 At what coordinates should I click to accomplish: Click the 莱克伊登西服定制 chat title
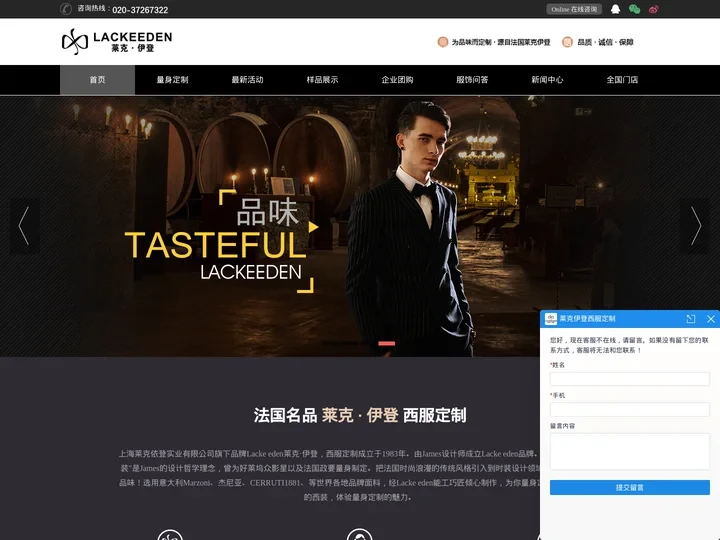pyautogui.click(x=587, y=319)
